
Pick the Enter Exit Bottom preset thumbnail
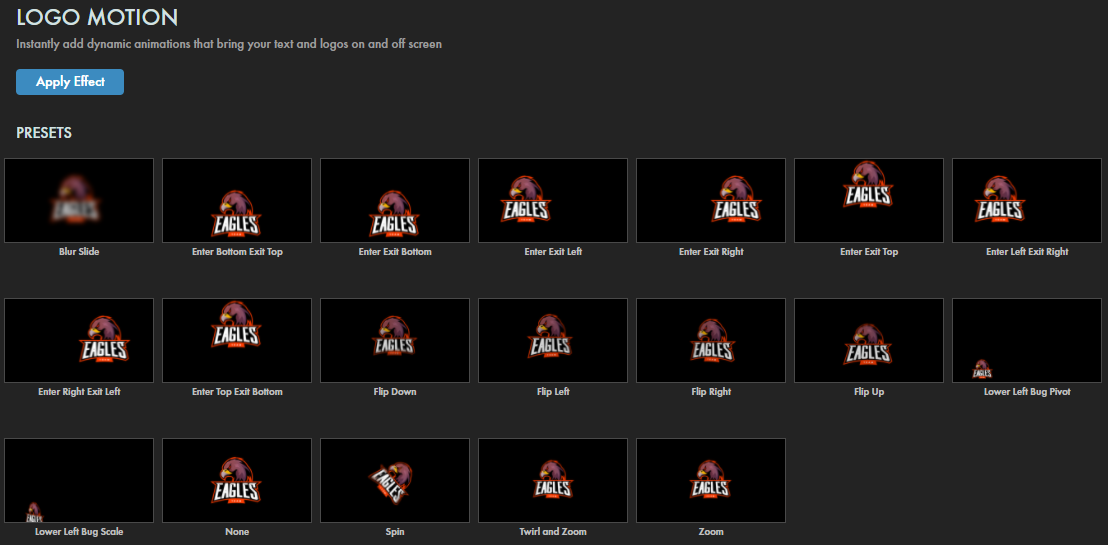click(x=395, y=201)
